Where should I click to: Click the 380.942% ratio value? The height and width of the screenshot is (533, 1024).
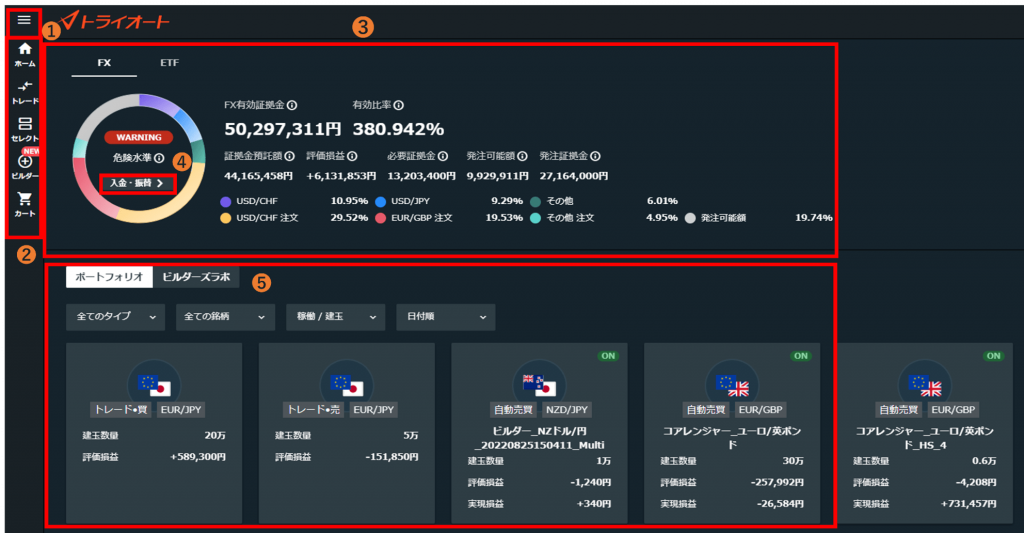click(x=398, y=129)
